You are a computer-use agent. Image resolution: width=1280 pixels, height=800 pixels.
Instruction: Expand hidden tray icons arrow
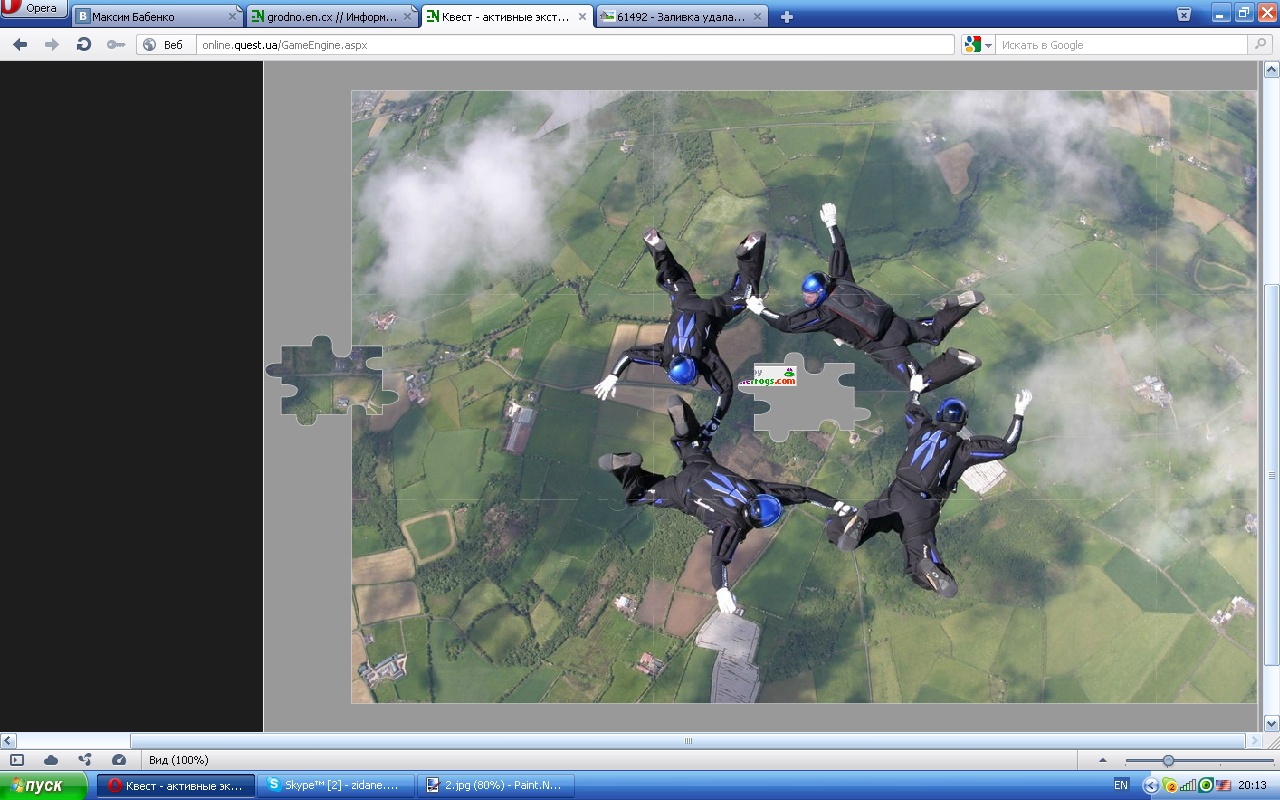[x=1150, y=785]
